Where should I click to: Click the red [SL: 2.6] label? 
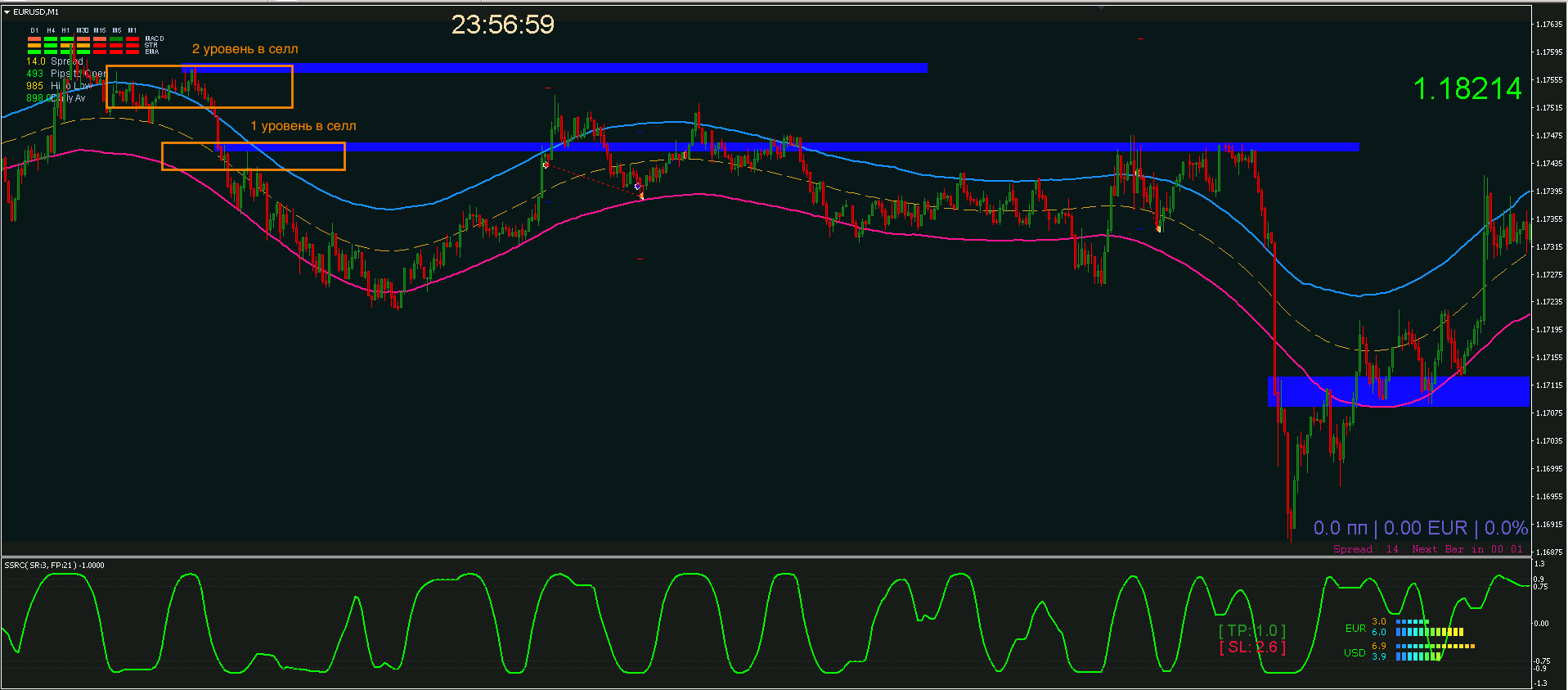coord(1252,647)
